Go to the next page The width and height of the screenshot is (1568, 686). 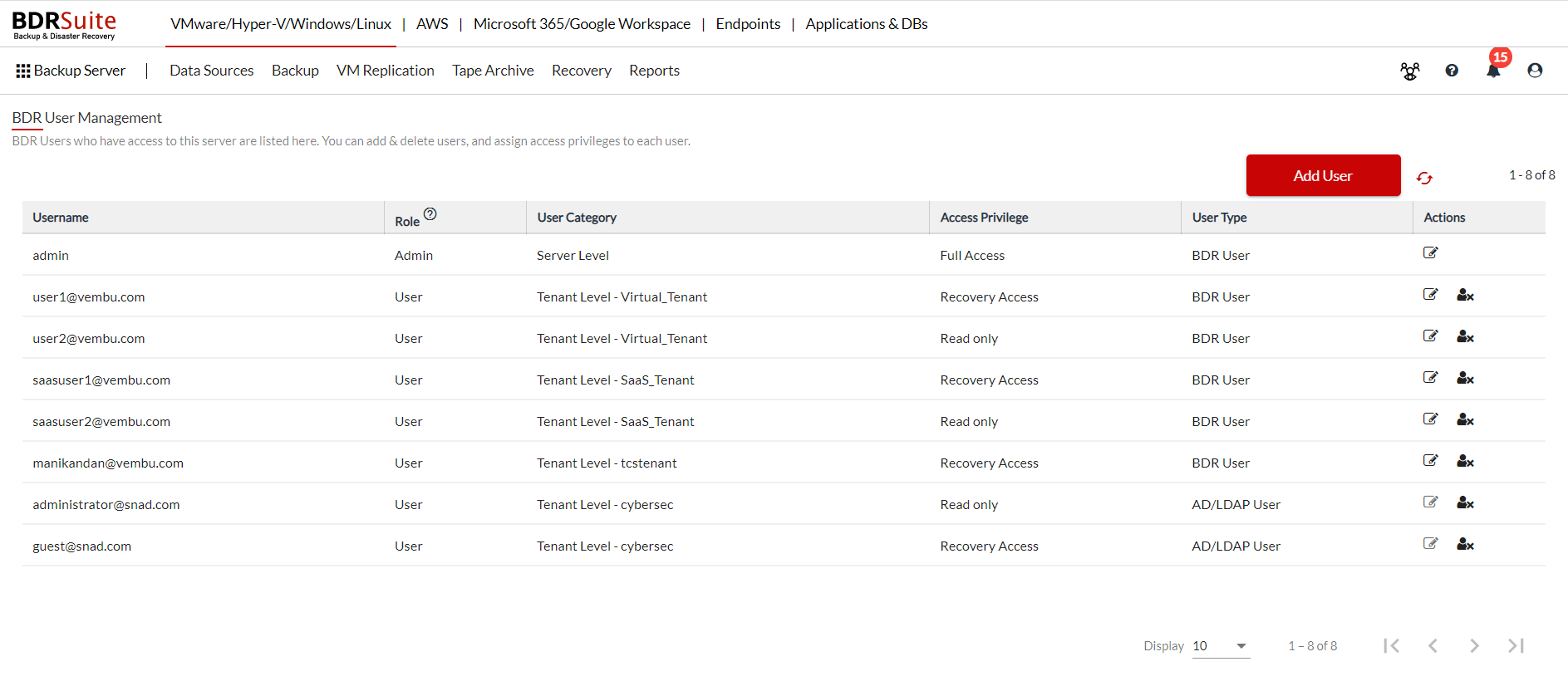coord(1474,645)
